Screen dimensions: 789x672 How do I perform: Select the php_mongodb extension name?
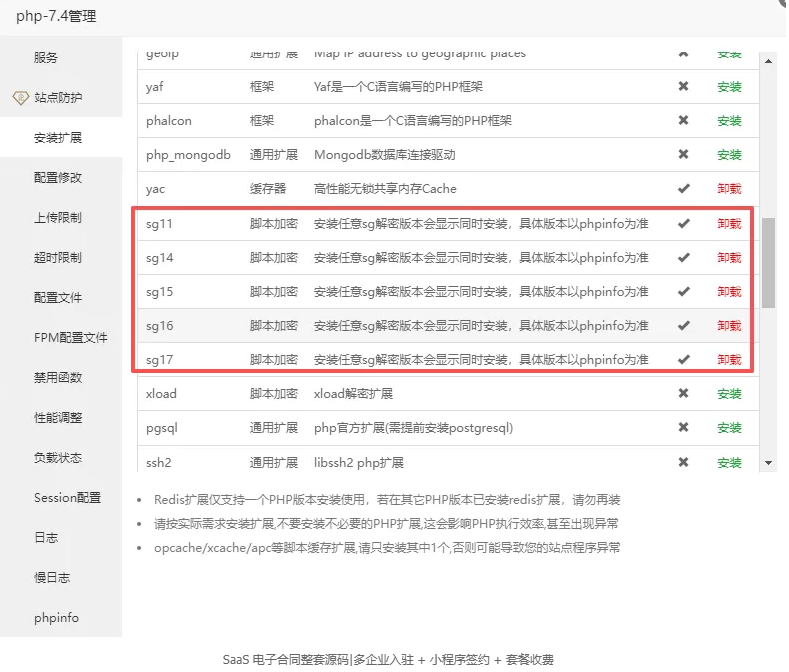point(188,155)
